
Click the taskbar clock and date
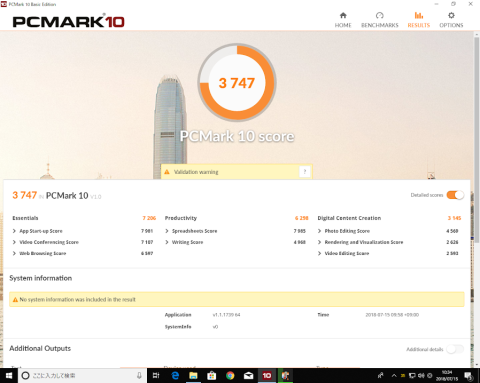tap(447, 376)
